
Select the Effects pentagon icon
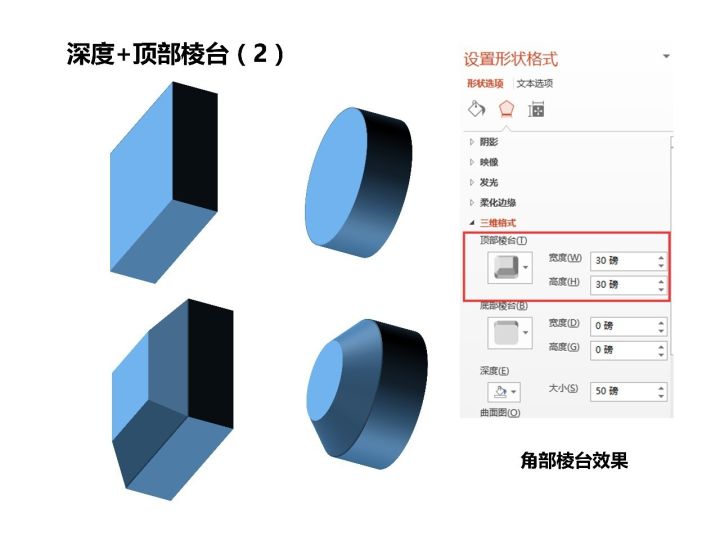[x=506, y=109]
